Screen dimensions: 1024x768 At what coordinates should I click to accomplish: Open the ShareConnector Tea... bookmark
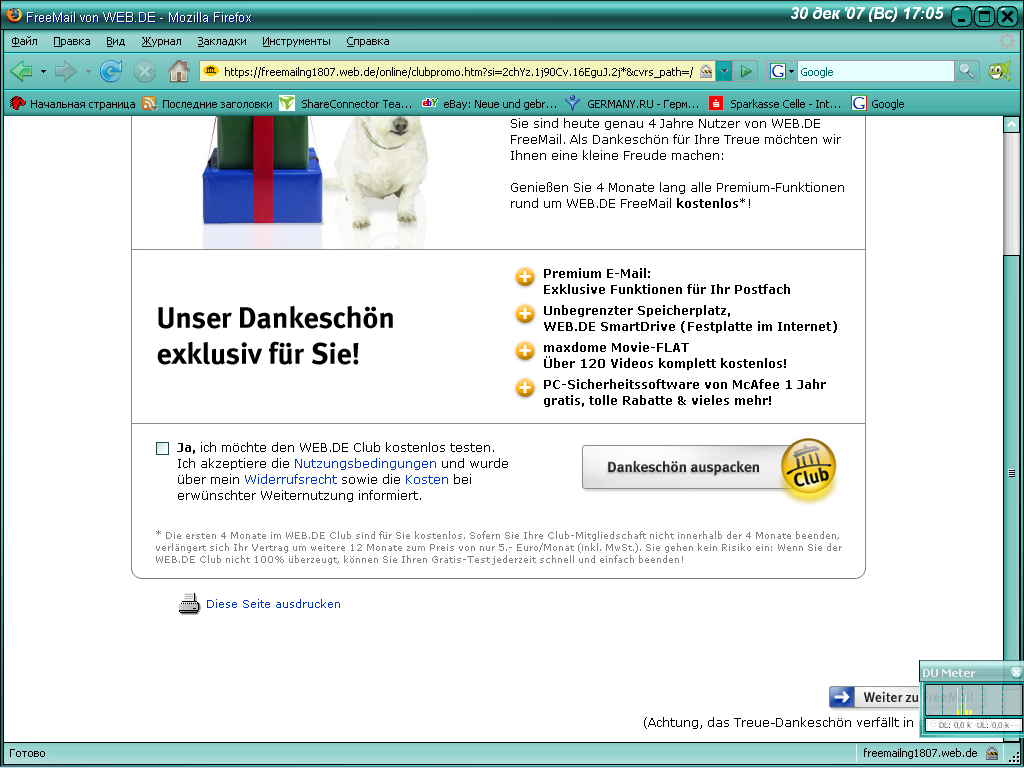tap(346, 104)
